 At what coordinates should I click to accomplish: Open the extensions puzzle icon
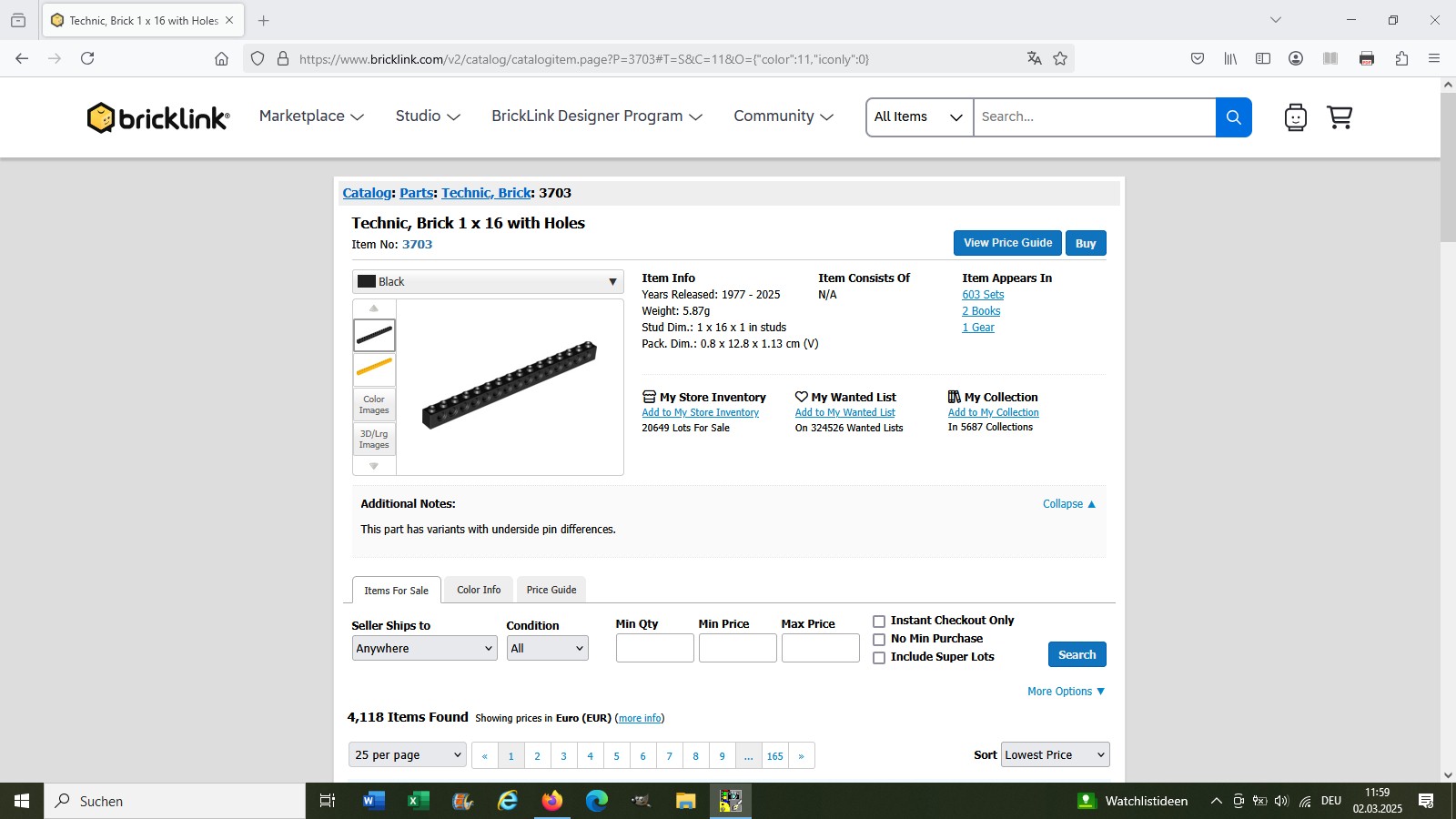1401,58
